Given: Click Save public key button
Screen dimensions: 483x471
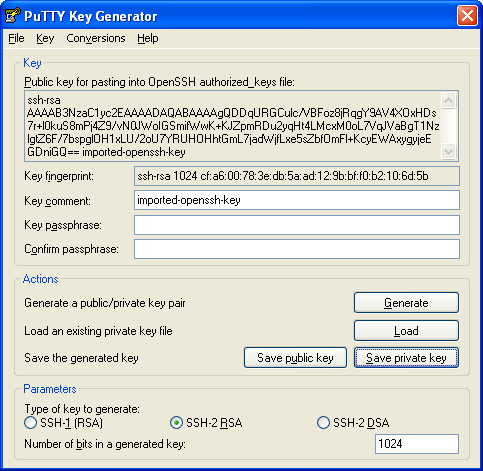Looking at the screenshot, I should pyautogui.click(x=295, y=358).
